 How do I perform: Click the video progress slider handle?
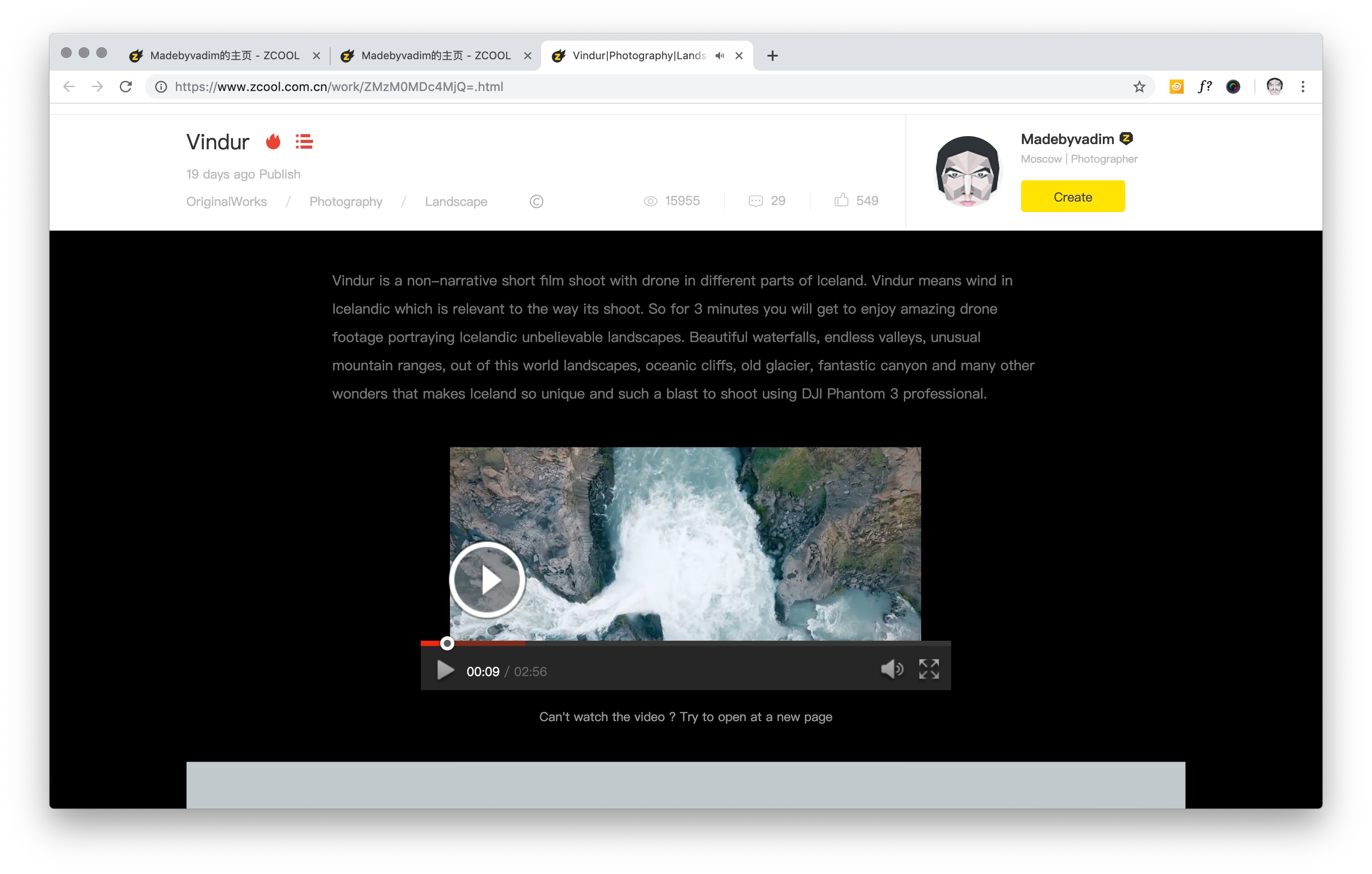tap(447, 643)
